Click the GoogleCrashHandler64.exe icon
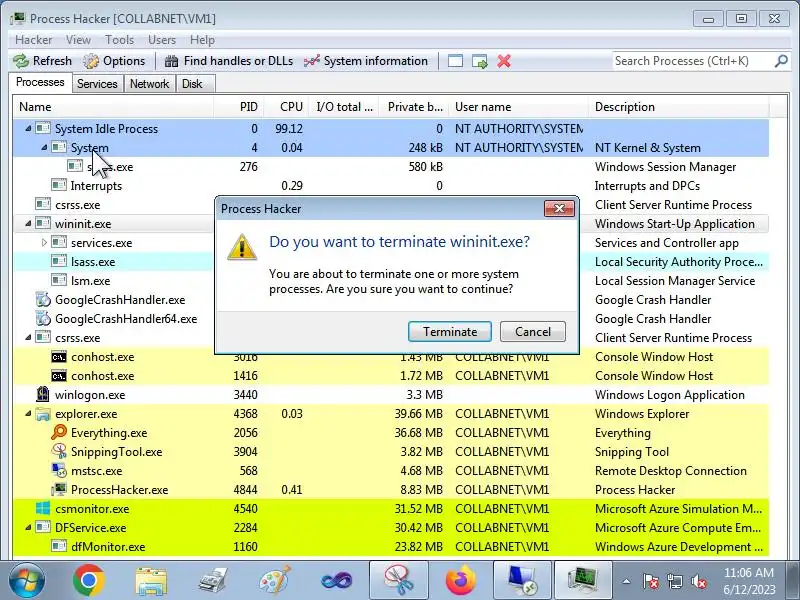Viewport: 800px width, 600px height. [x=43, y=318]
